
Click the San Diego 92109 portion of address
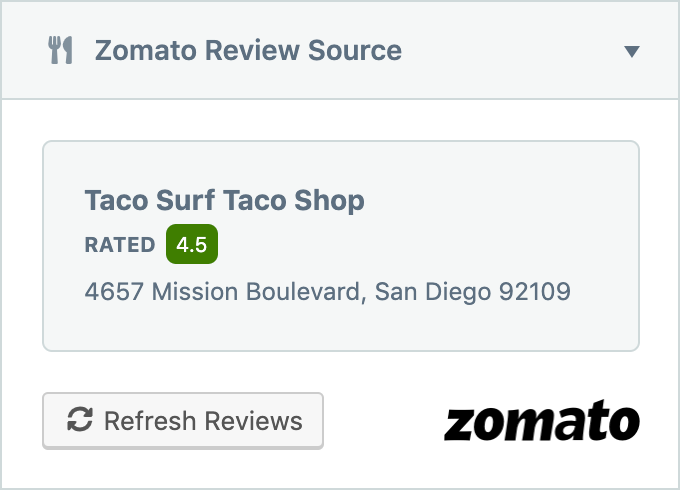[x=472, y=291]
